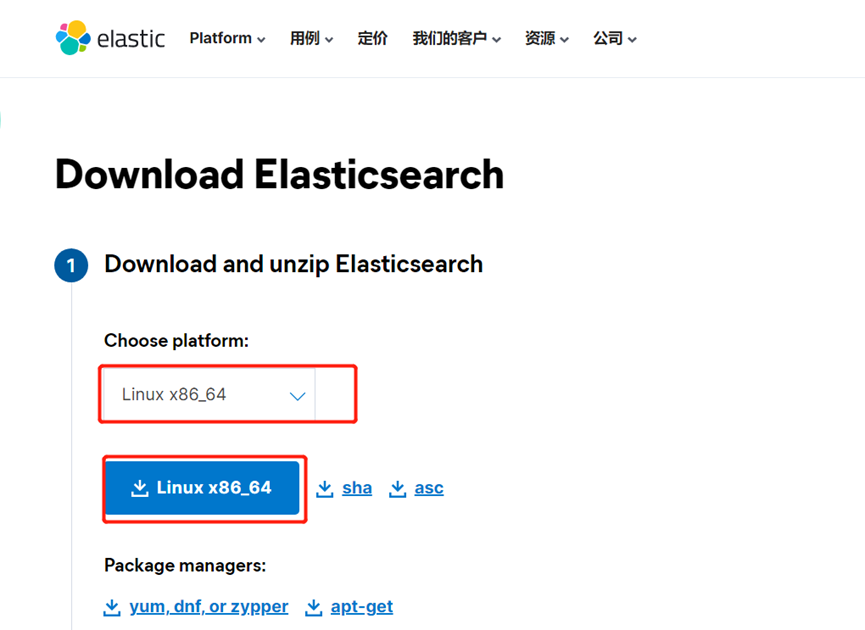Screen dimensions: 865x630
Task: Click the download icon next to apt-get
Action: [x=313, y=606]
